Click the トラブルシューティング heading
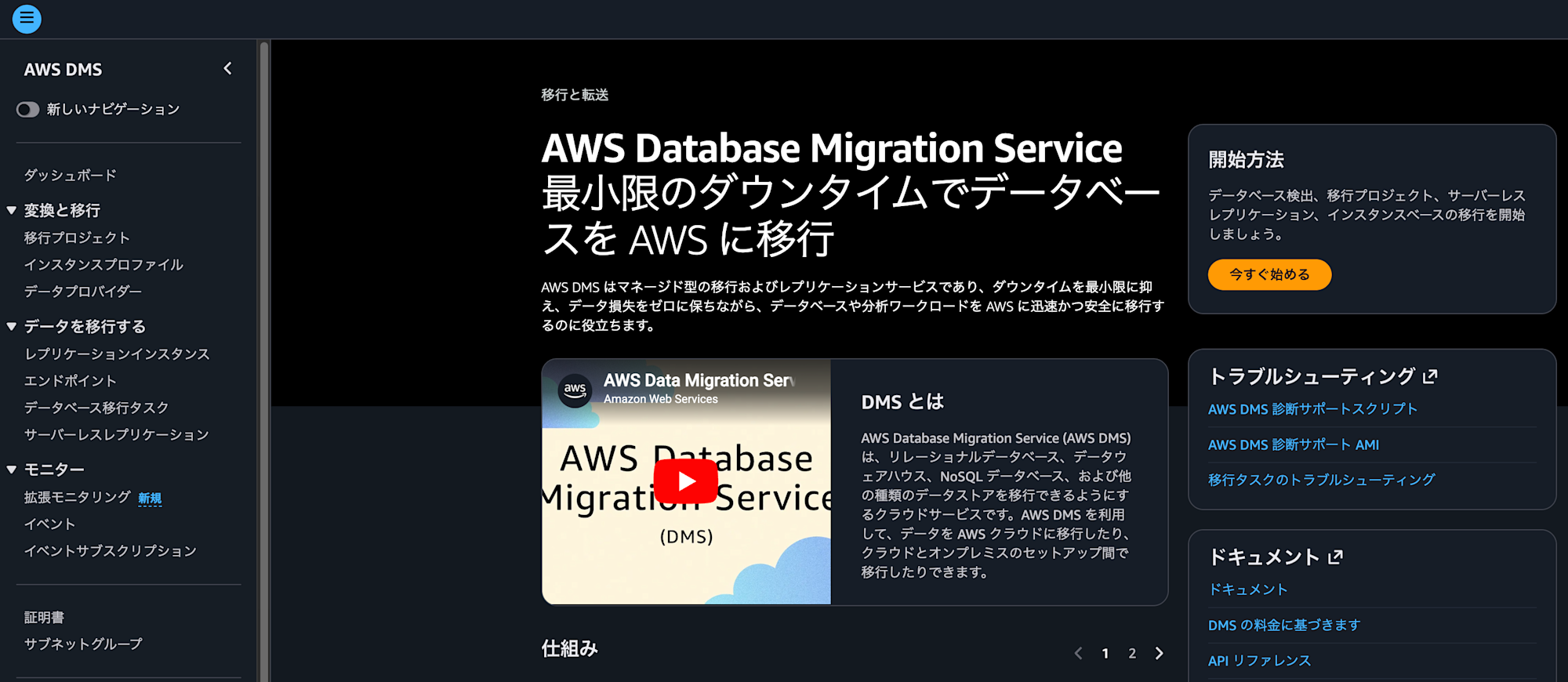The height and width of the screenshot is (682, 1568). (x=1312, y=376)
